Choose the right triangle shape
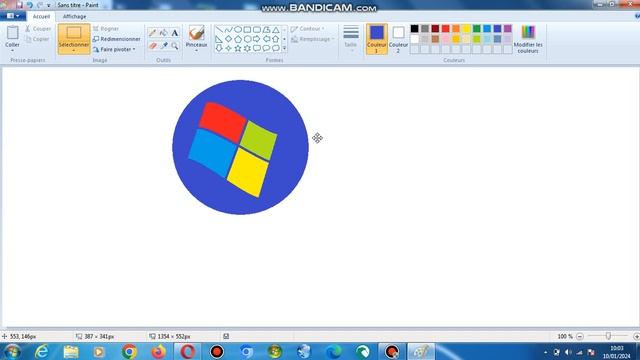640x360 pixels. 219,39
